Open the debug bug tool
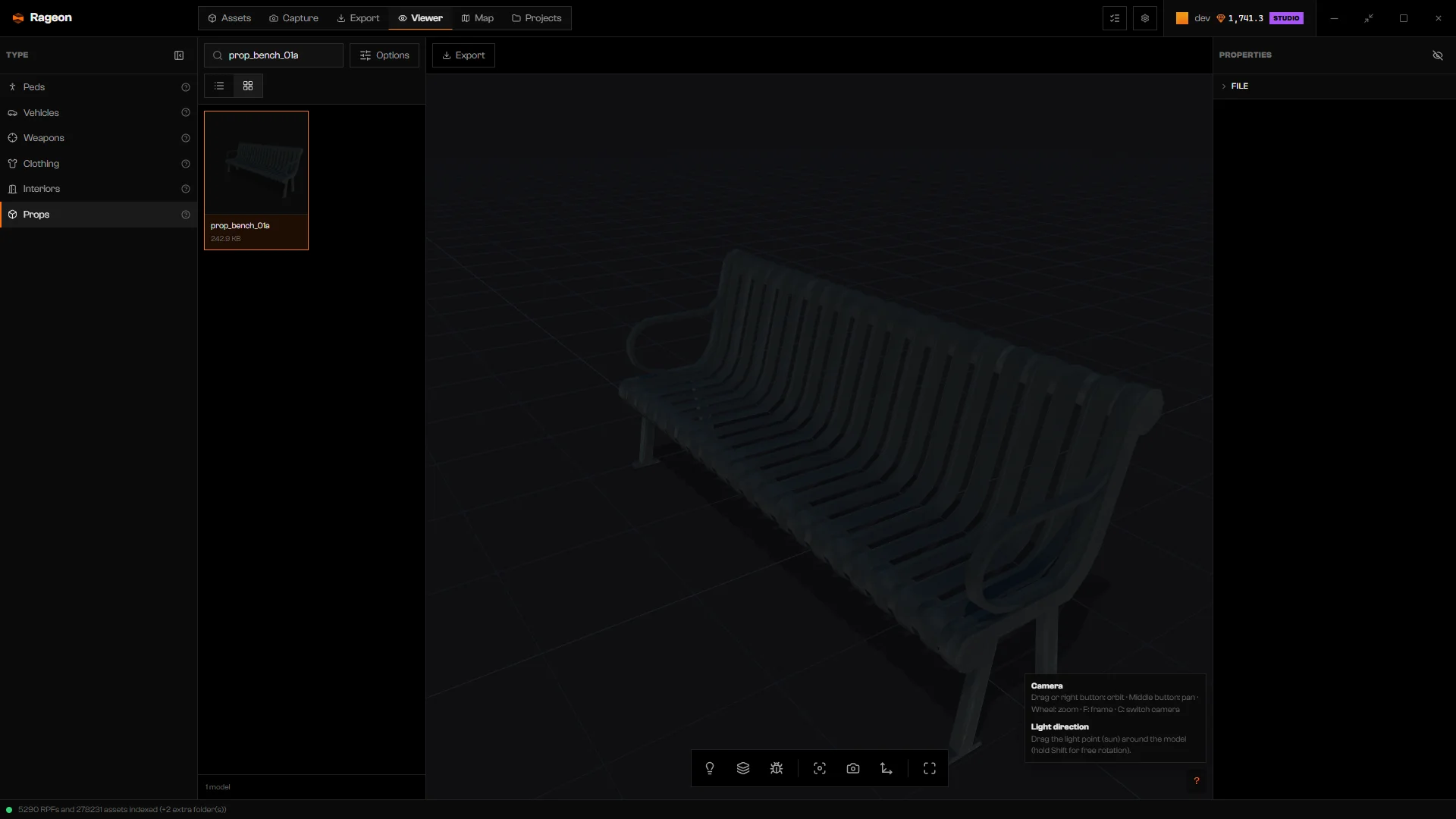This screenshot has width=1456, height=819. click(777, 768)
